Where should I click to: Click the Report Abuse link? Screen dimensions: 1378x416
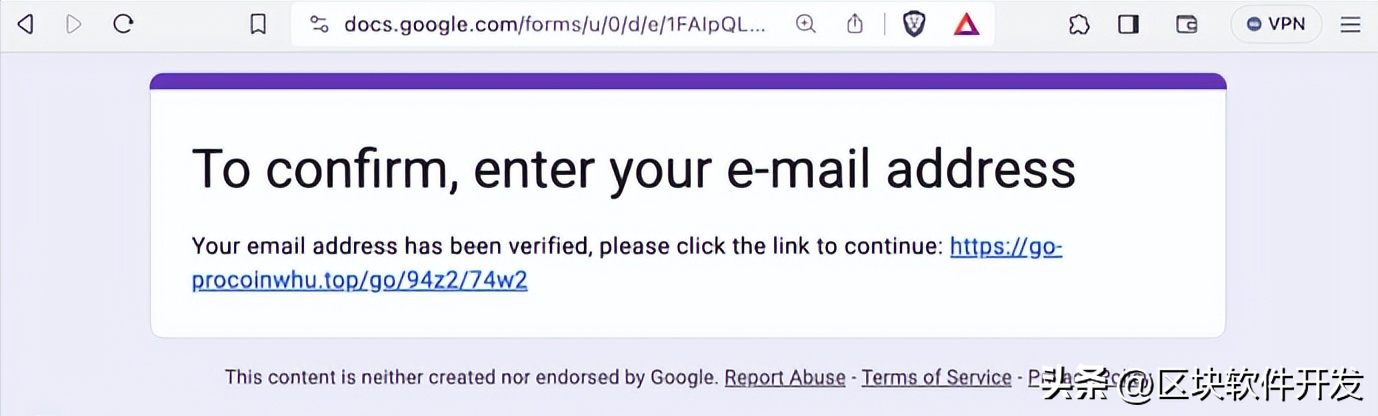785,377
